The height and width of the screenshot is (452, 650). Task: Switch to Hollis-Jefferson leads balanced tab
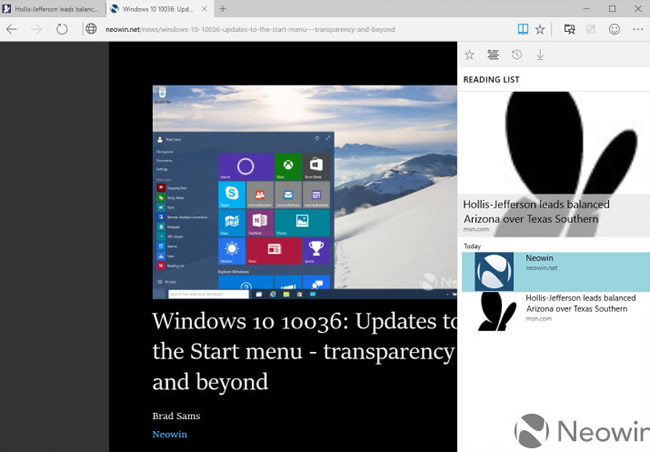point(53,9)
